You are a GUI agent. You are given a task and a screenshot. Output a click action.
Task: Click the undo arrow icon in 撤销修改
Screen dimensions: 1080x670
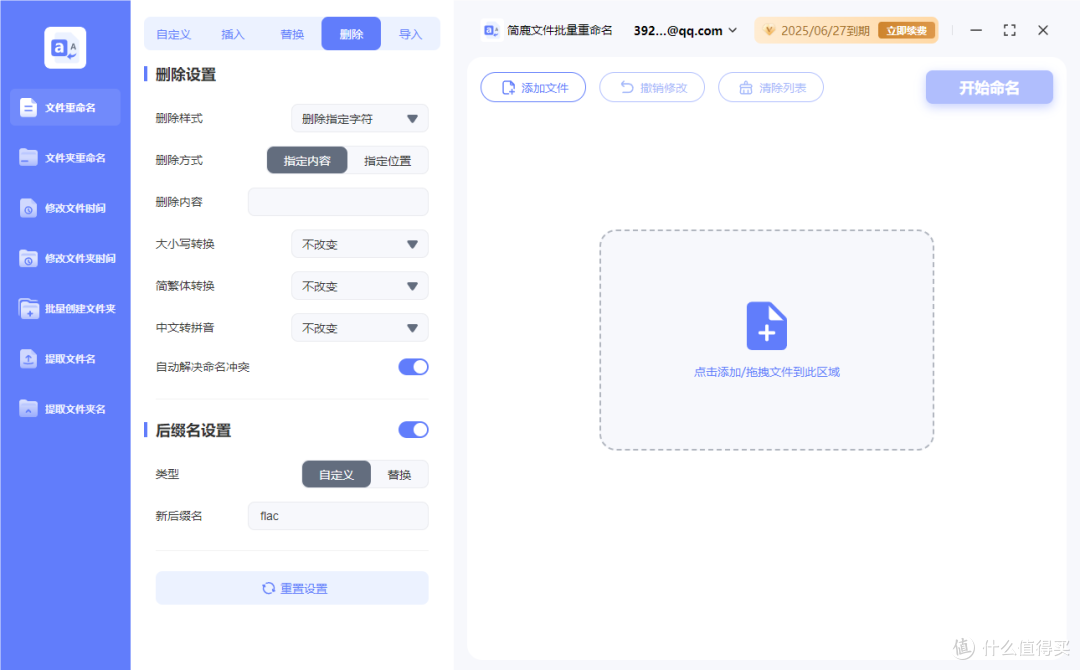627,87
